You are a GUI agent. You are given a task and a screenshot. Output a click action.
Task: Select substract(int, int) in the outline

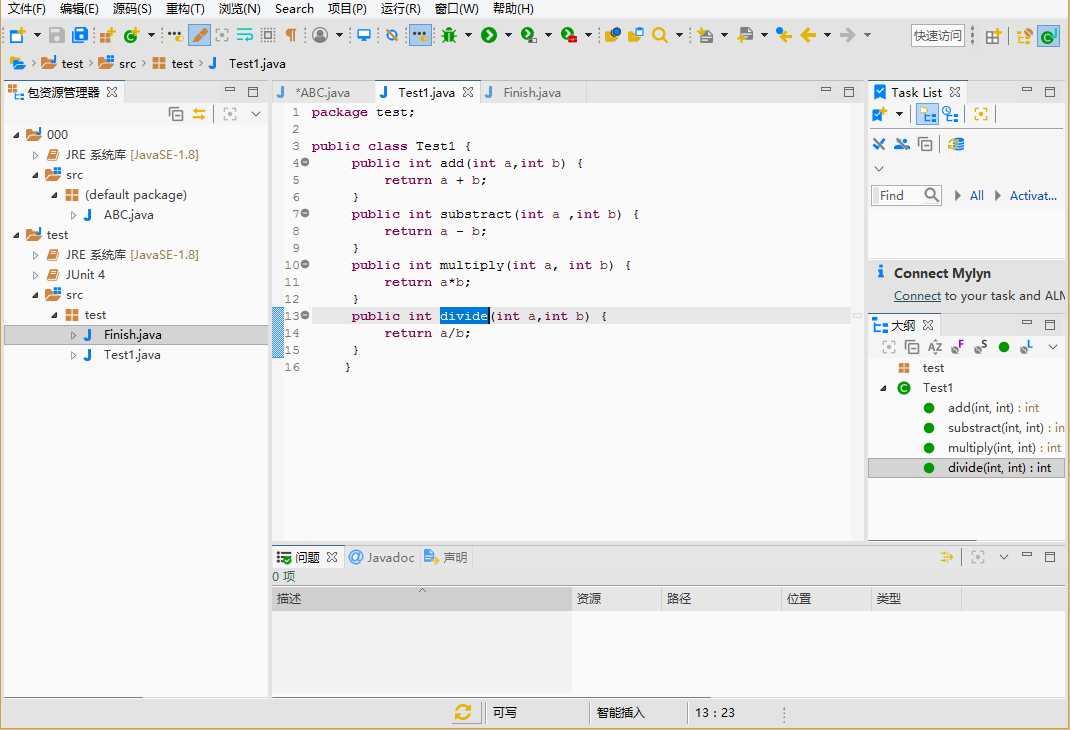[998, 428]
